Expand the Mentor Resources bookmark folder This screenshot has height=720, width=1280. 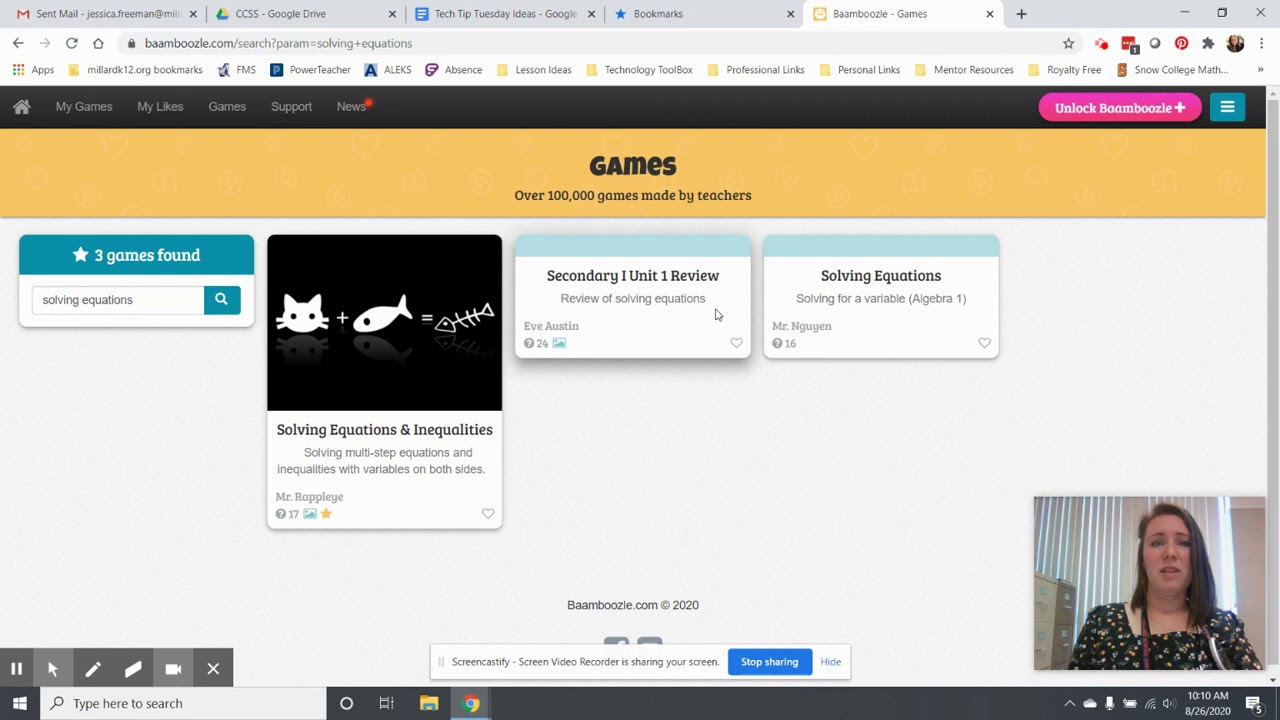[964, 70]
